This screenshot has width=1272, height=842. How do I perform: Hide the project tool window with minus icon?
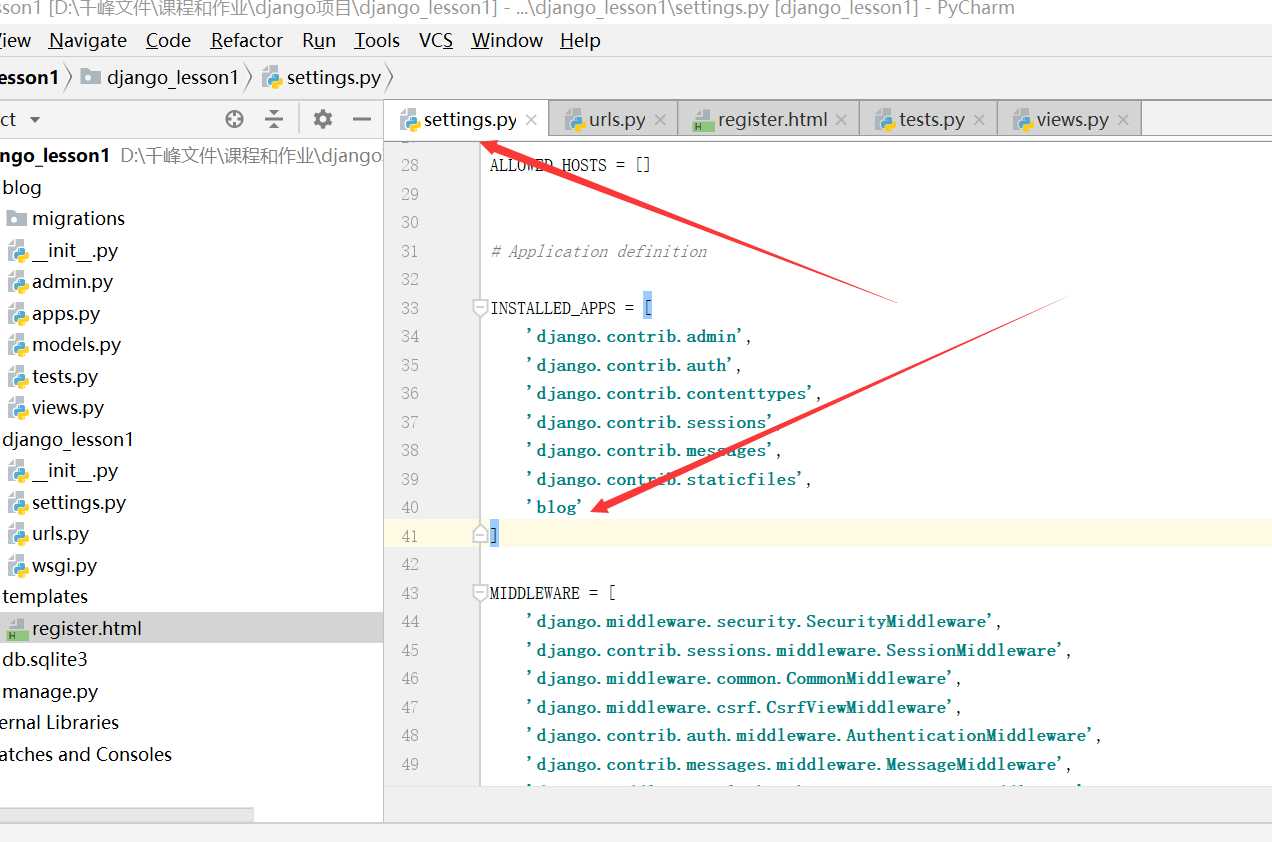click(x=362, y=119)
